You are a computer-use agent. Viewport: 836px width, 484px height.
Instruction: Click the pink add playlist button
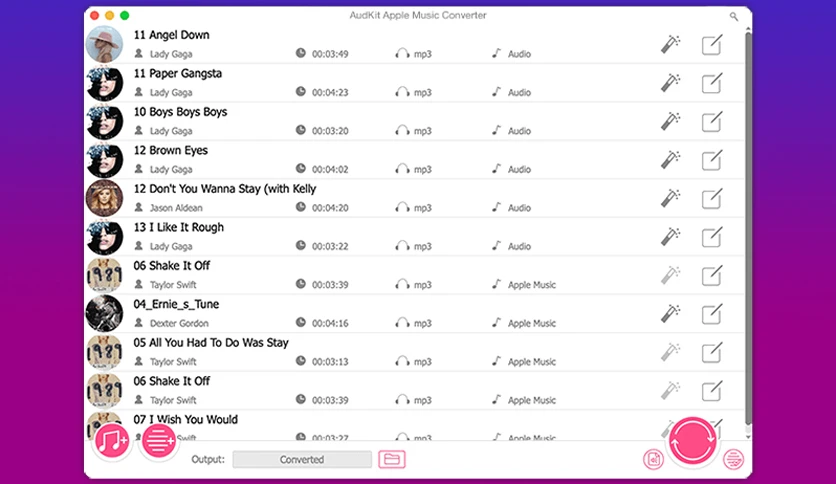158,441
